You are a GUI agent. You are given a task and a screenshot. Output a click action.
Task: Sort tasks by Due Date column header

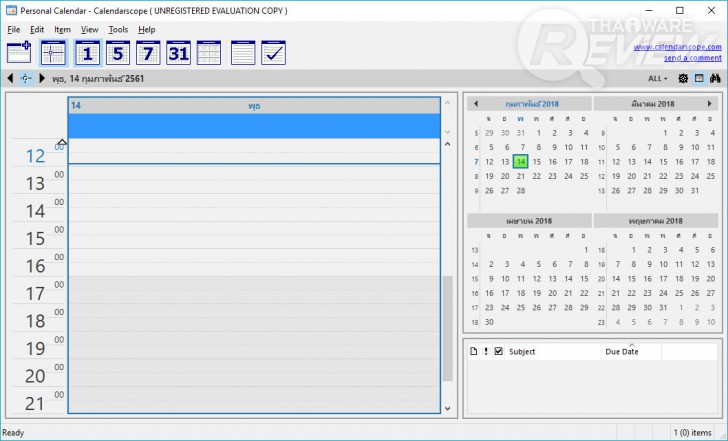631,351
